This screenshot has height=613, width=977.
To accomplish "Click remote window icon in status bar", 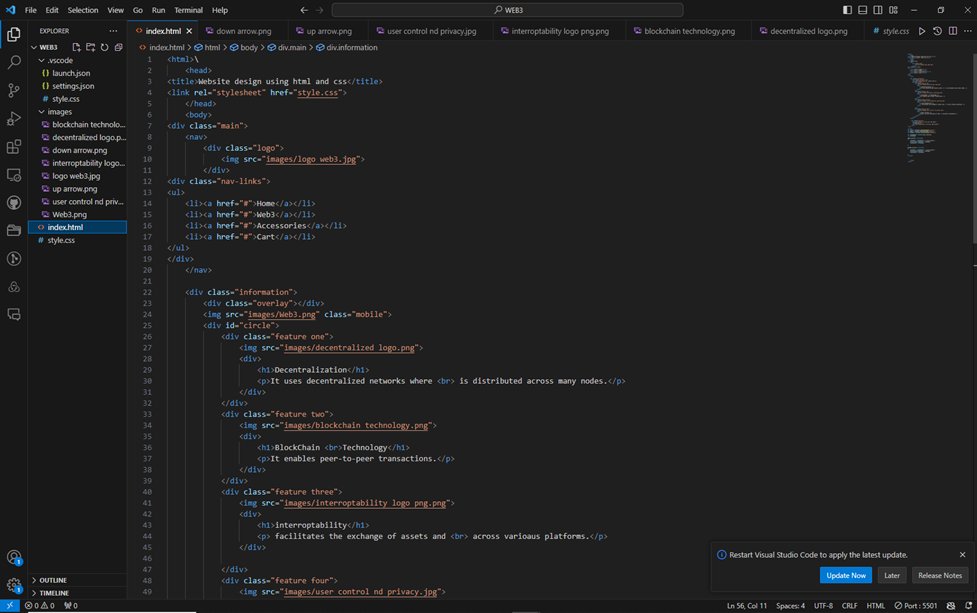I will 10,606.
